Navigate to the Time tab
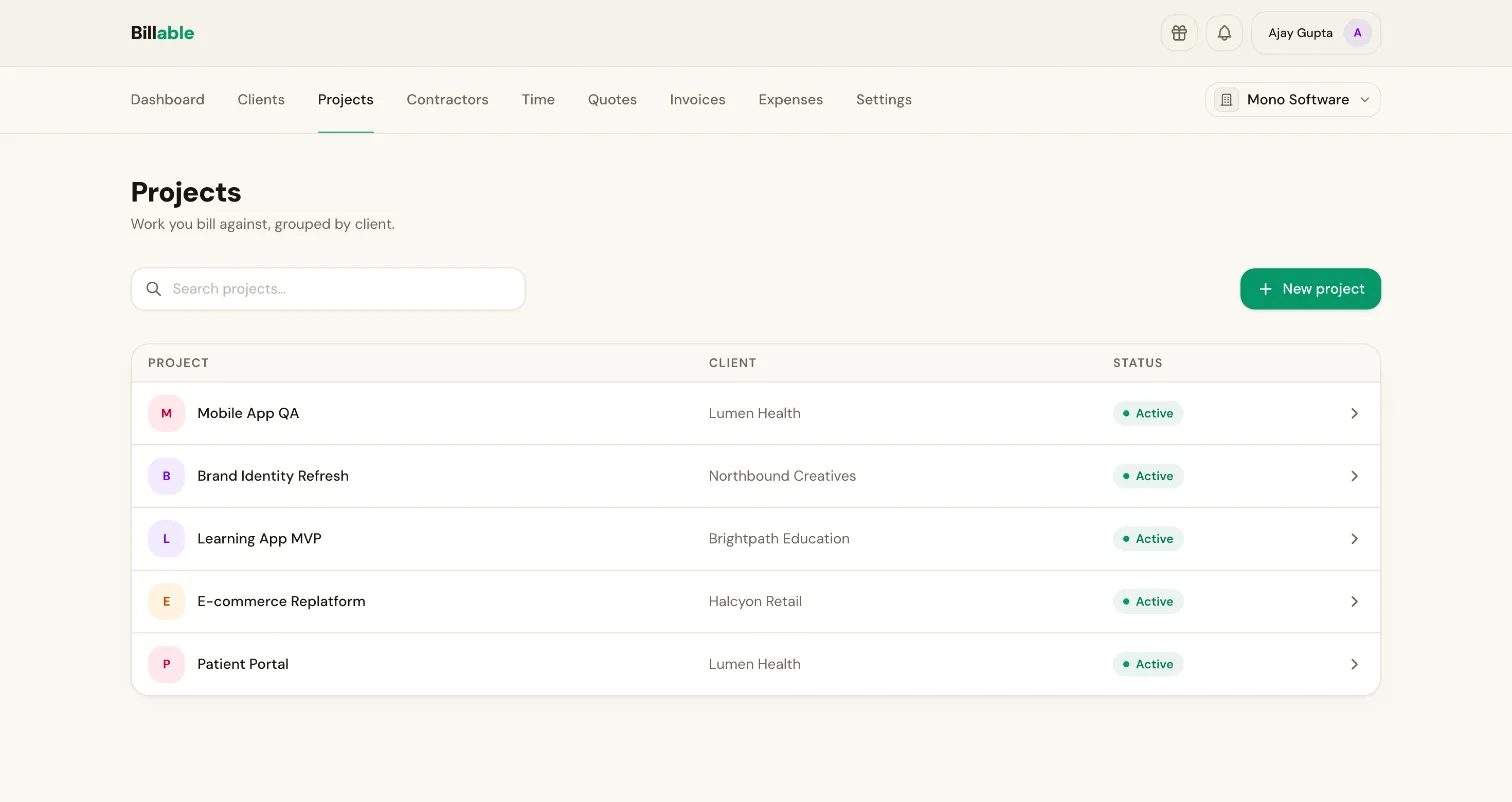This screenshot has height=802, width=1512. click(x=538, y=100)
